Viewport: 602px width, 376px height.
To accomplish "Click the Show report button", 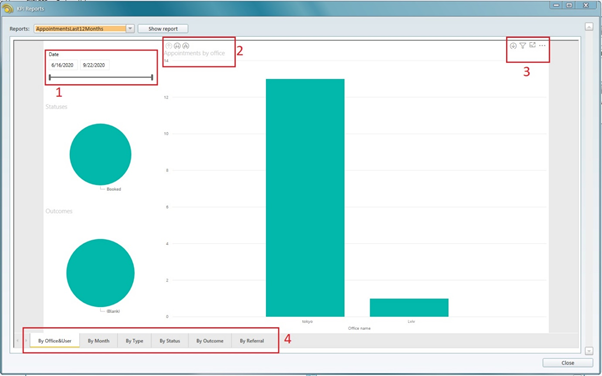I will pos(163,29).
